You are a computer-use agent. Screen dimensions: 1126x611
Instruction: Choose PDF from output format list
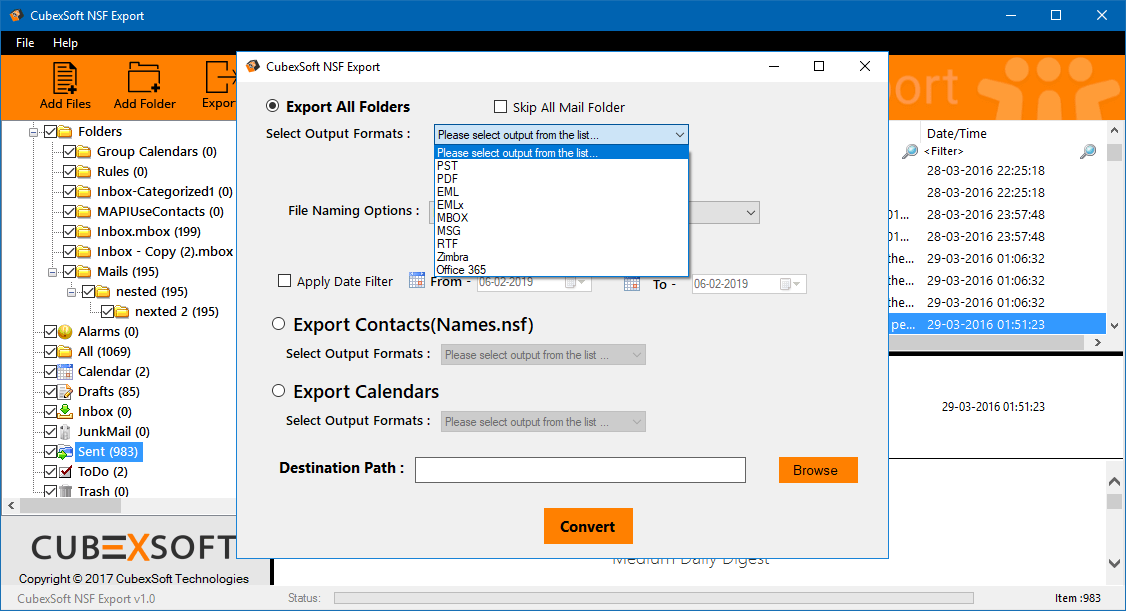(561, 179)
